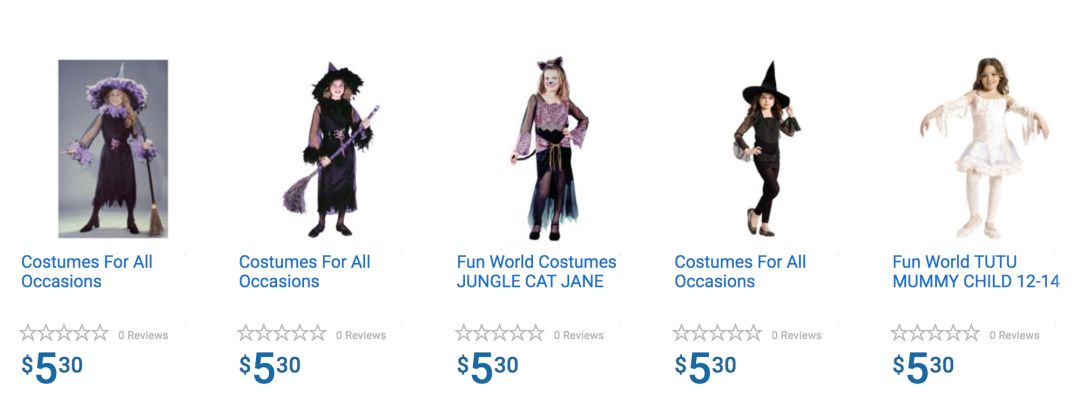Open Fun World Costumes JUNGLE CAT JANE link

point(536,271)
